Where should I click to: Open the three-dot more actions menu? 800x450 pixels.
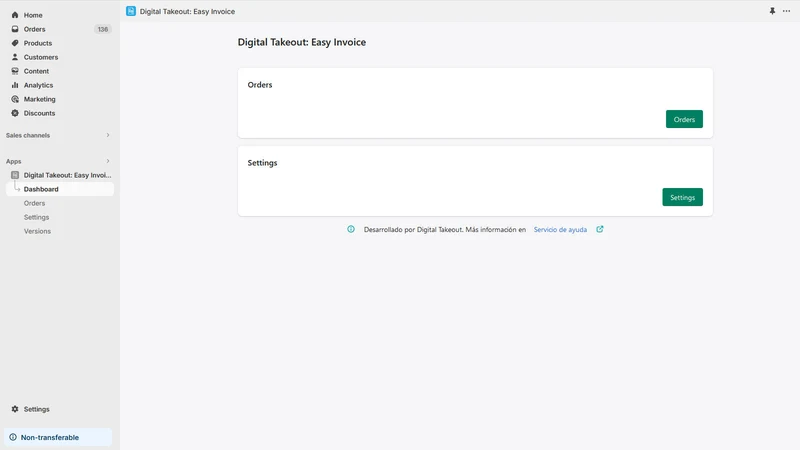(x=786, y=11)
